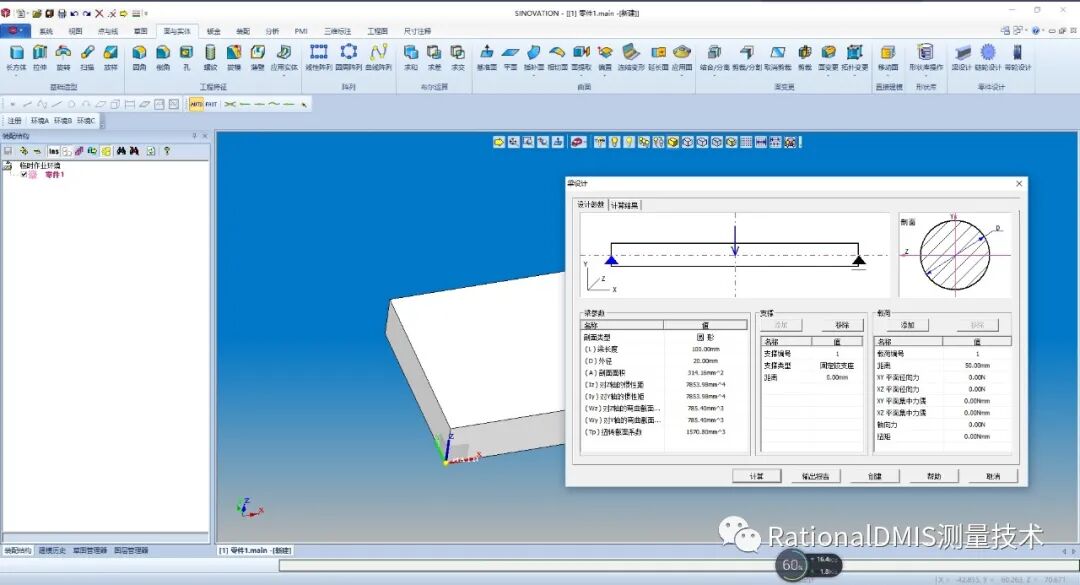Click the 100.00mm beam length value
This screenshot has width=1080, height=585.
(x=705, y=349)
